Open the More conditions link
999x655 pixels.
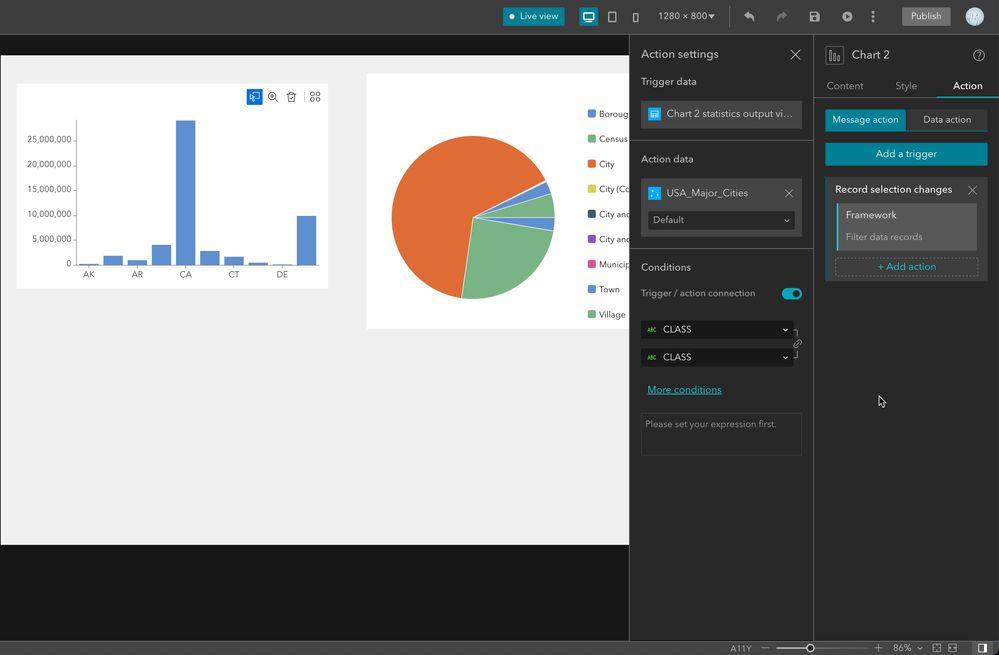coord(684,390)
